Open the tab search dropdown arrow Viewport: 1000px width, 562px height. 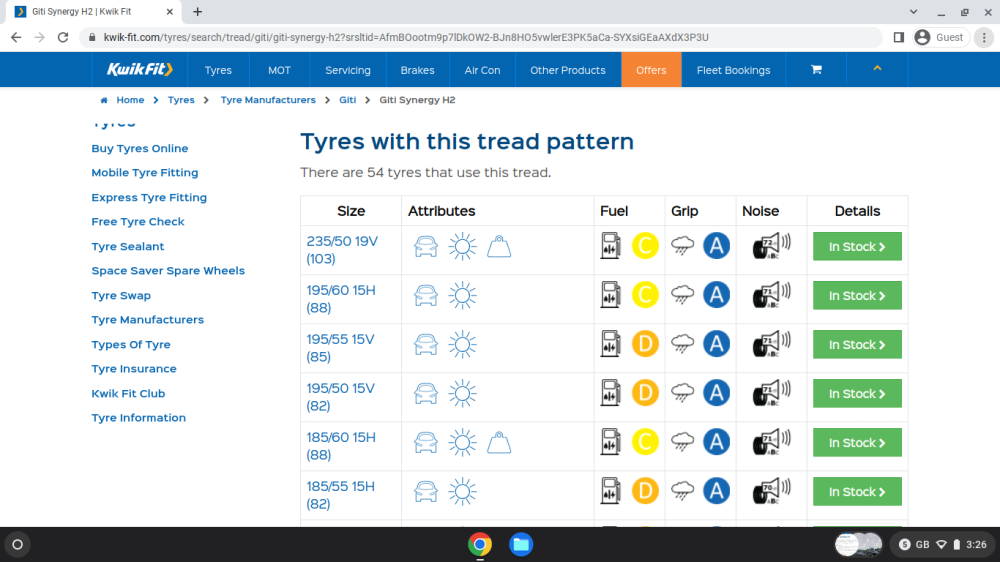coord(913,11)
